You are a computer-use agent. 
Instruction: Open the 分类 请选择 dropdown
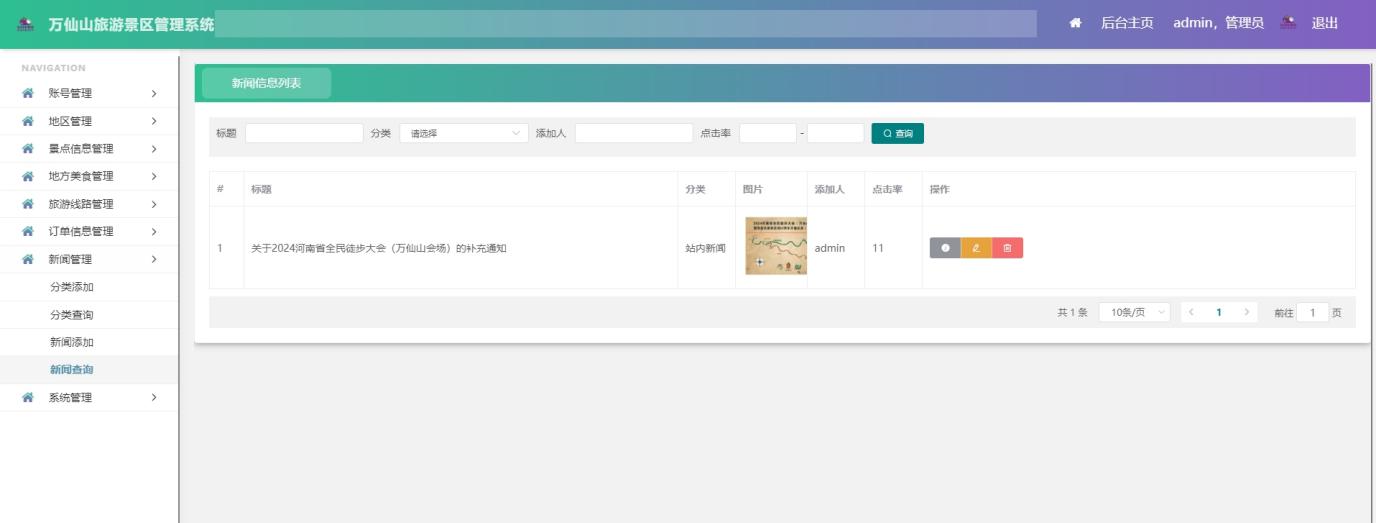click(464, 133)
